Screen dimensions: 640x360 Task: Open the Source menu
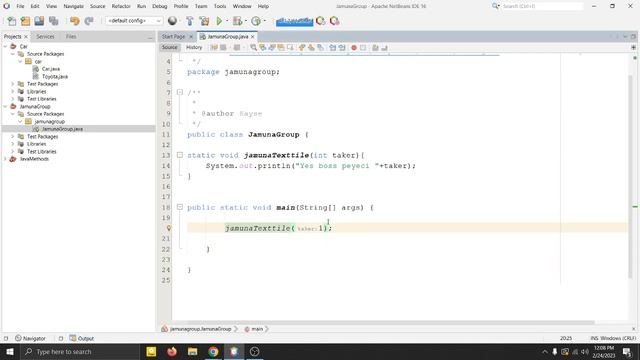(98, 6)
